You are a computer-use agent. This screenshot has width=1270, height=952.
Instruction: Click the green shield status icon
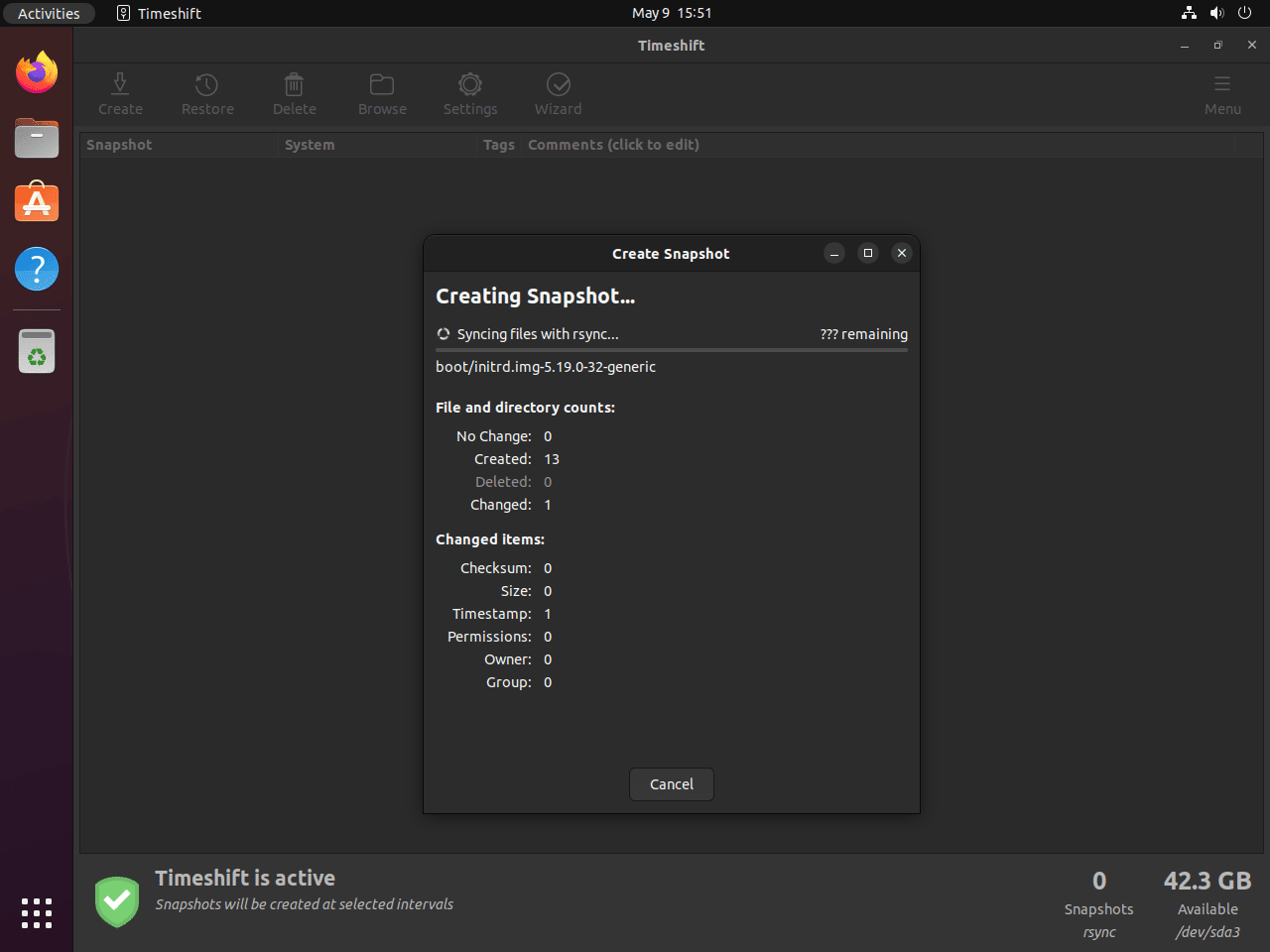(117, 901)
